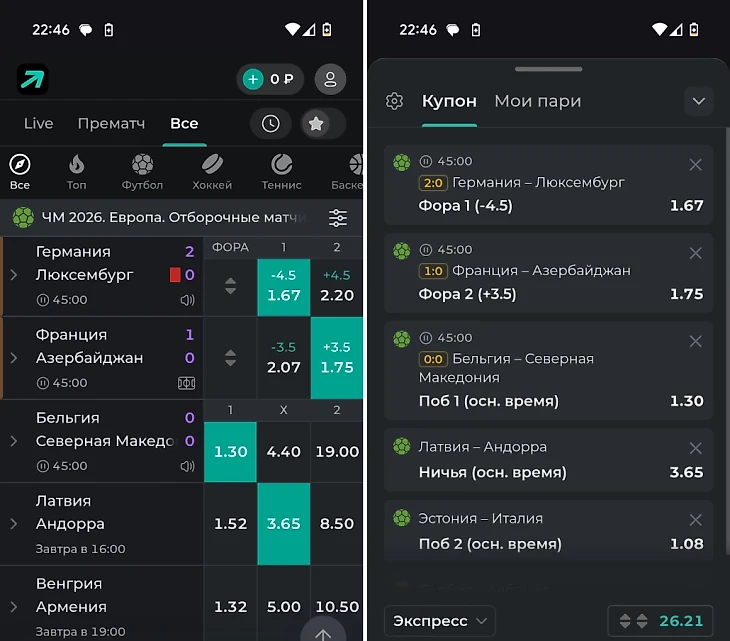The height and width of the screenshot is (641, 730).
Task: Open the Мои пари tab
Action: pos(538,101)
